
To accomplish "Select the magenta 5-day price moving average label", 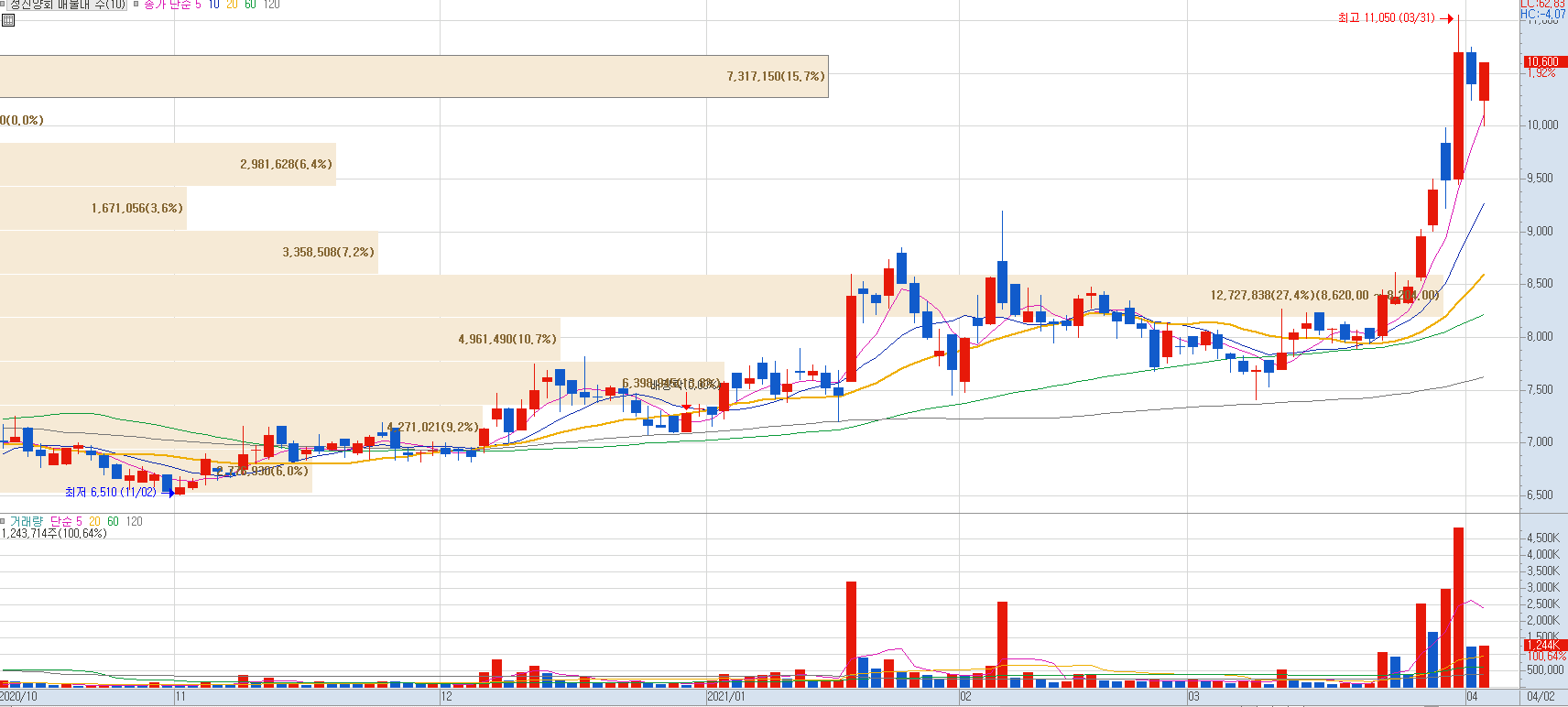I will click(x=172, y=5).
